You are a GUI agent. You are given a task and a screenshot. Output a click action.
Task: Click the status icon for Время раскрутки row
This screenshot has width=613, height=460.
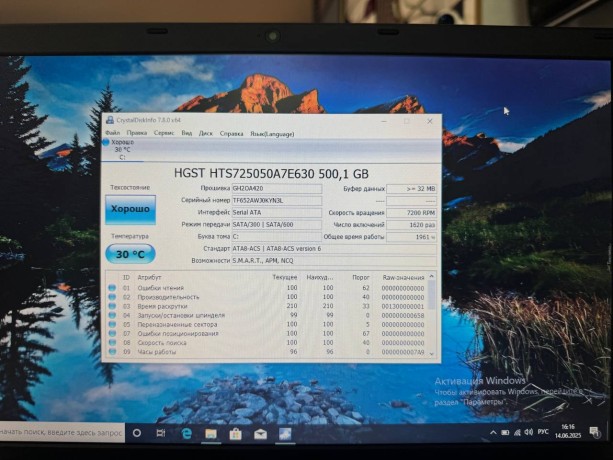(112, 306)
